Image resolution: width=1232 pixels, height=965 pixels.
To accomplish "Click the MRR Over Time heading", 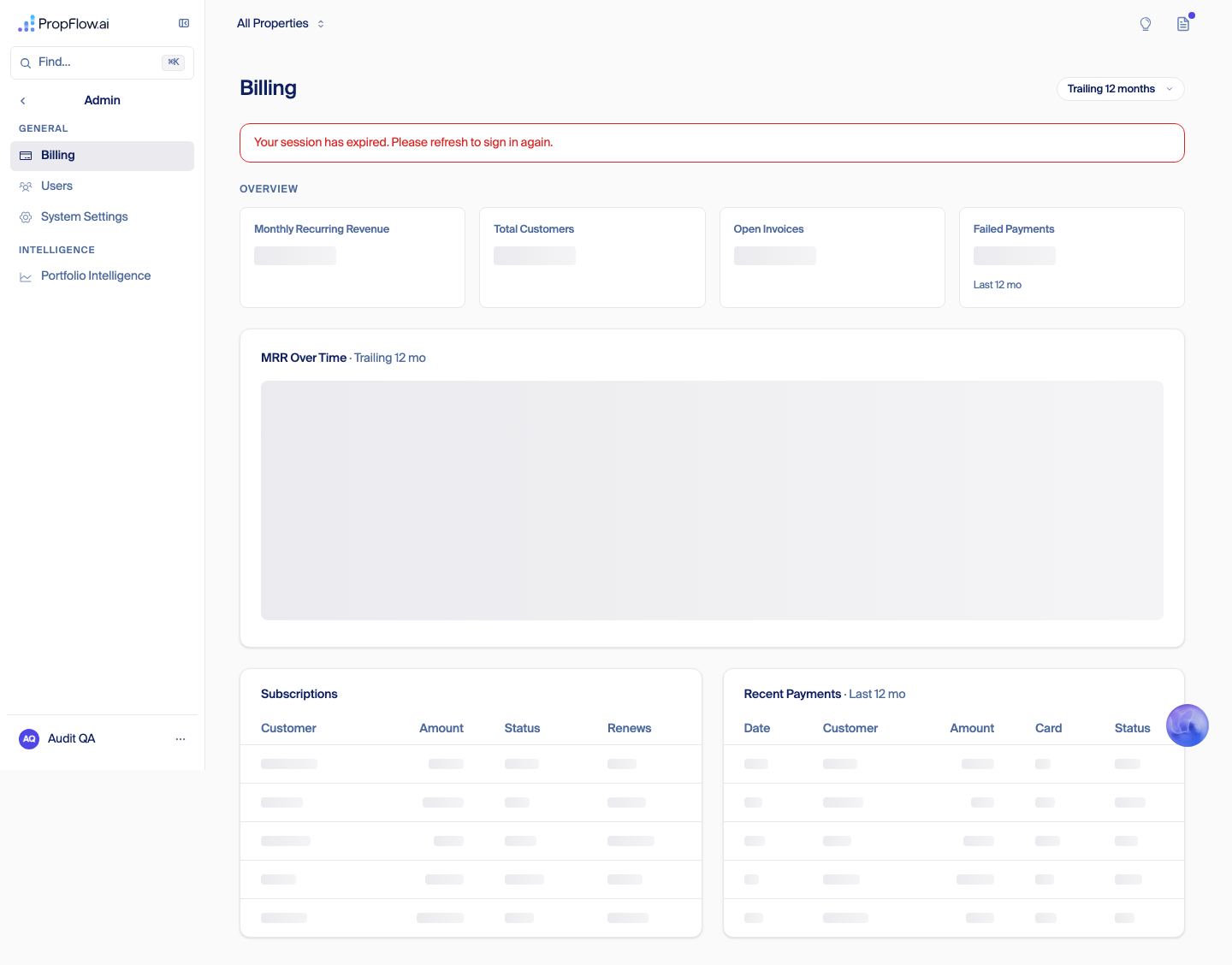I will 304,358.
